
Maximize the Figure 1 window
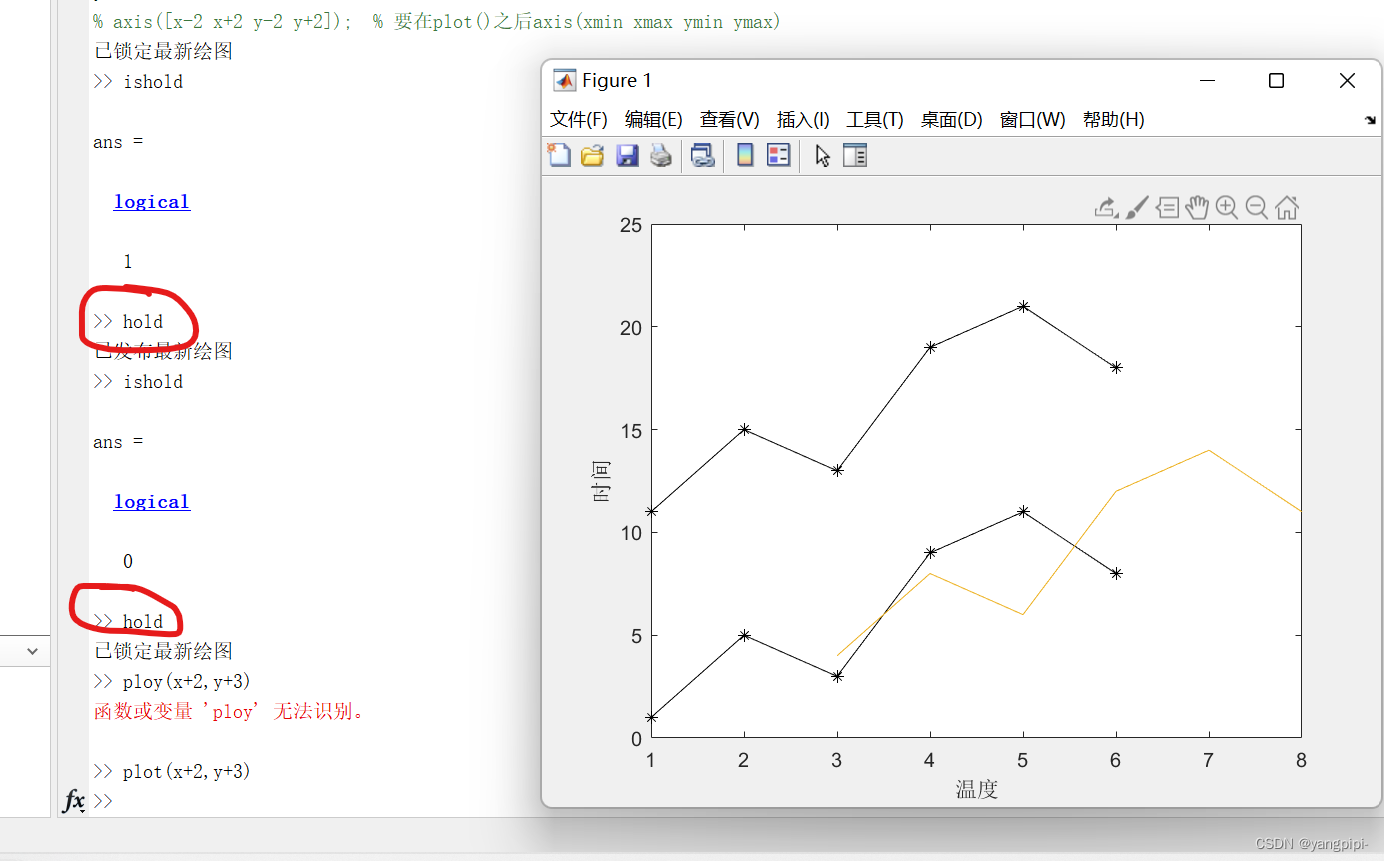coord(1276,81)
